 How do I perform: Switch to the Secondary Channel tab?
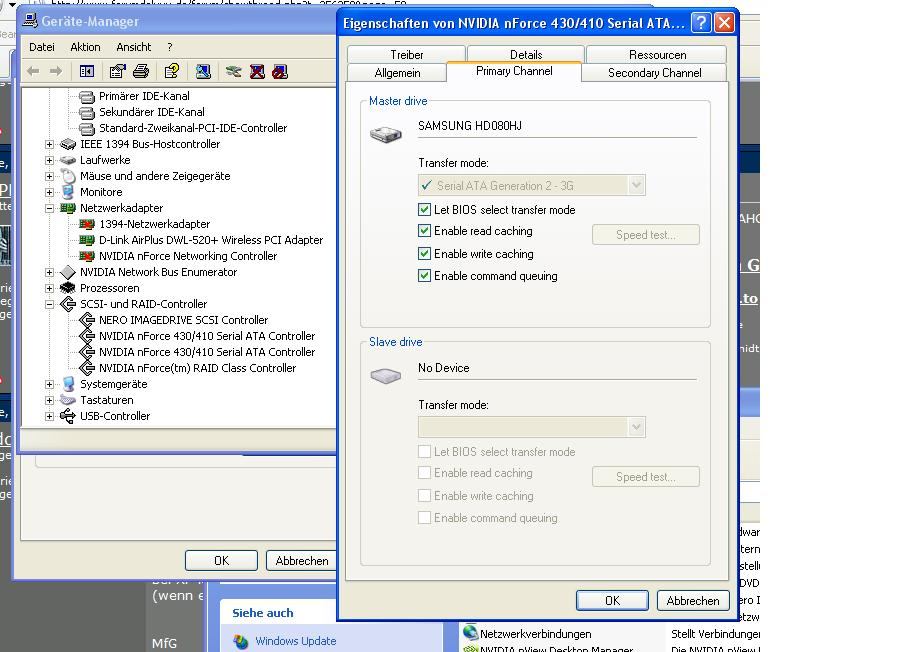654,73
